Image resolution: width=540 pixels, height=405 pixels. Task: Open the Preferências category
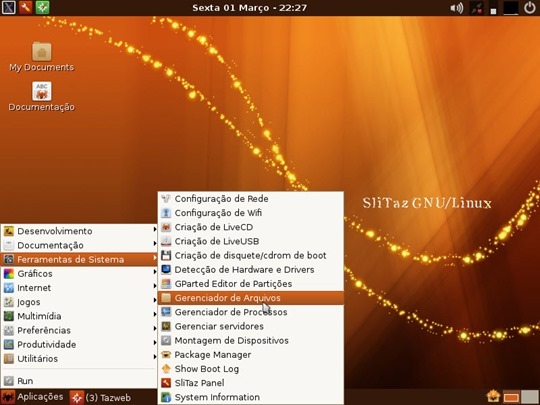(x=79, y=330)
